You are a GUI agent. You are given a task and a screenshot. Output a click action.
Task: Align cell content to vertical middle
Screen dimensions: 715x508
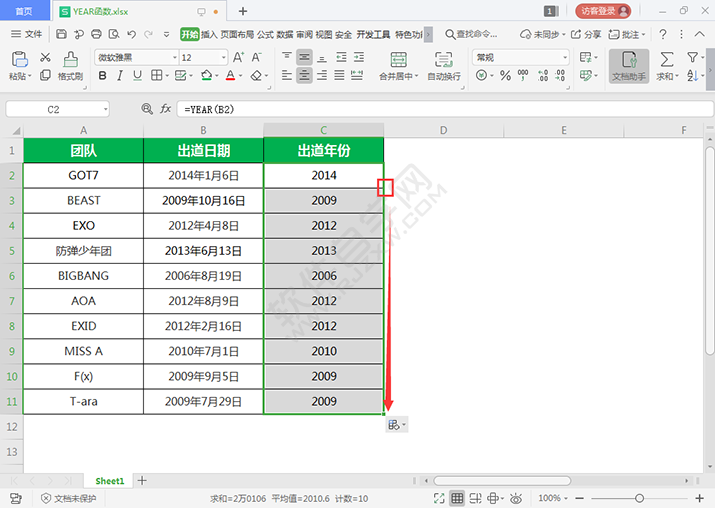304,57
